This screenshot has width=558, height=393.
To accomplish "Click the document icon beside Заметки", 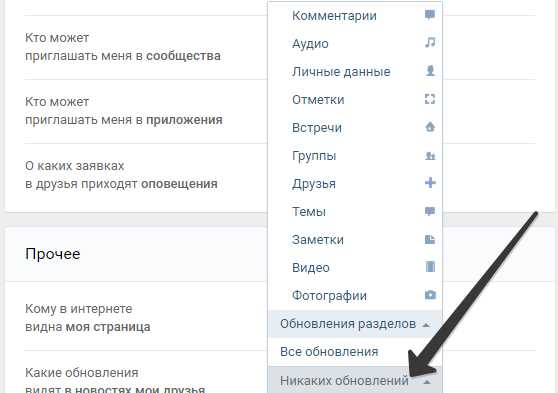I will tap(430, 239).
